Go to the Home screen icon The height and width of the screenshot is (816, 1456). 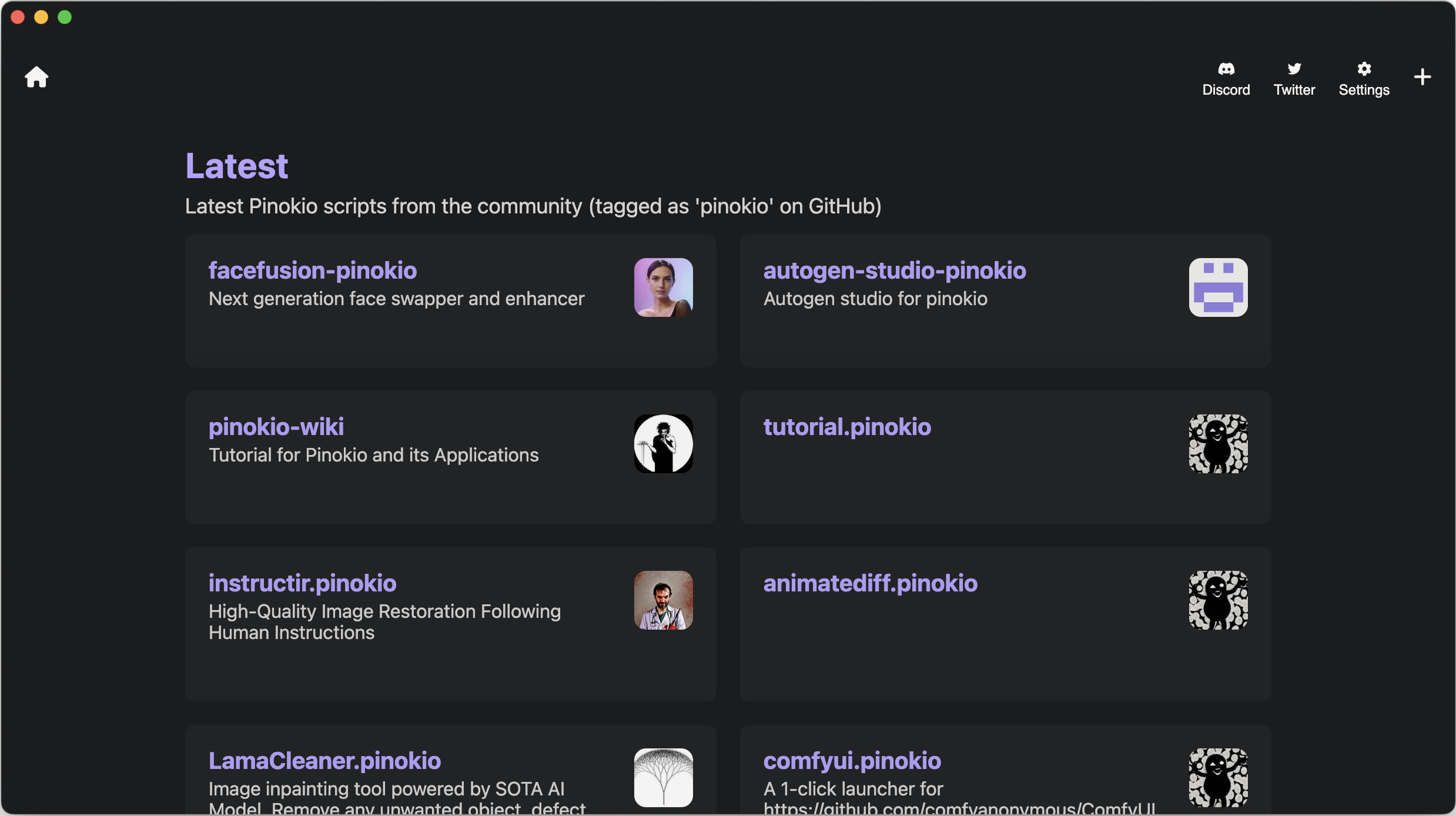point(36,77)
